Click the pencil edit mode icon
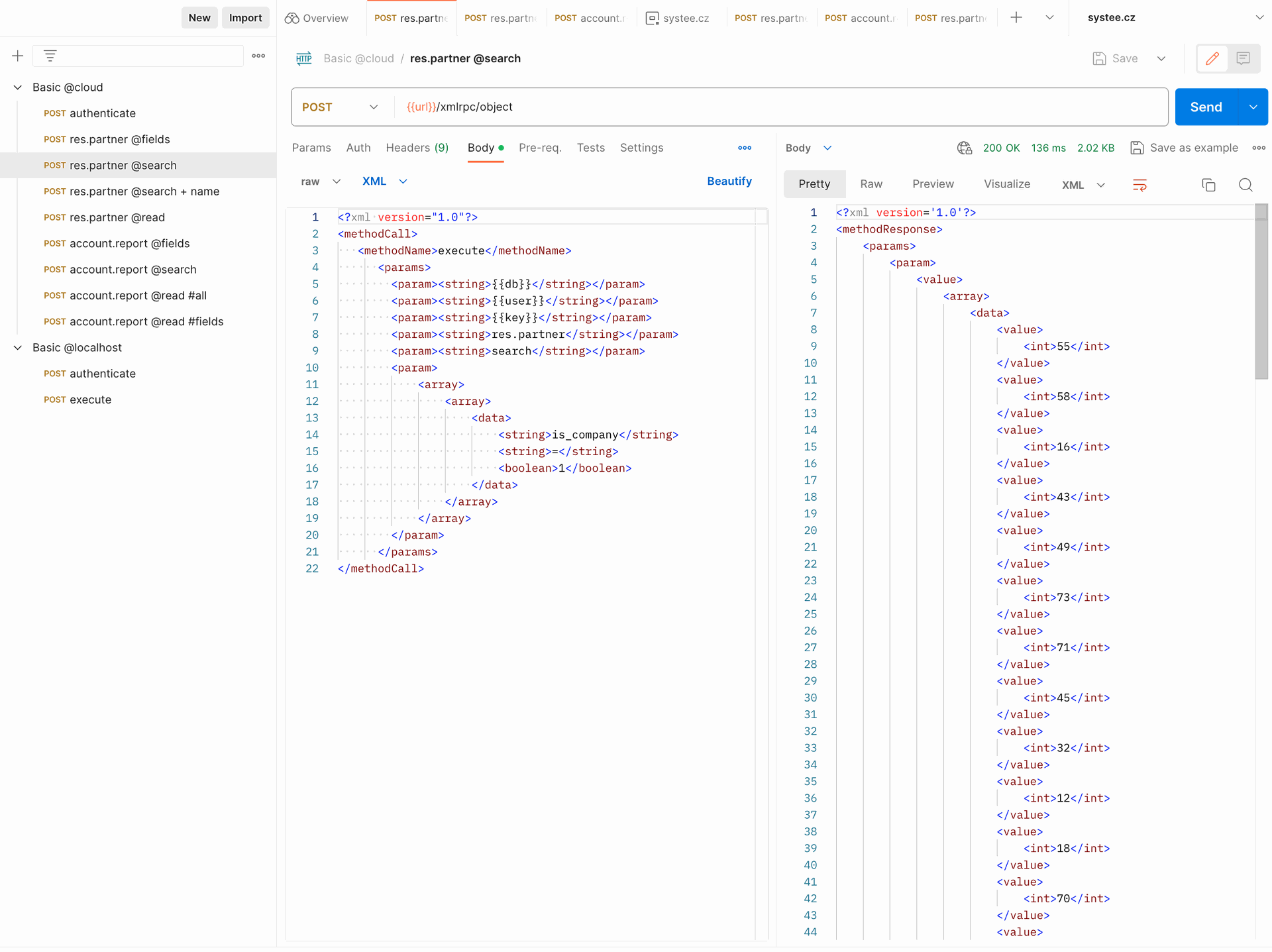This screenshot has width=1272, height=952. [x=1212, y=58]
